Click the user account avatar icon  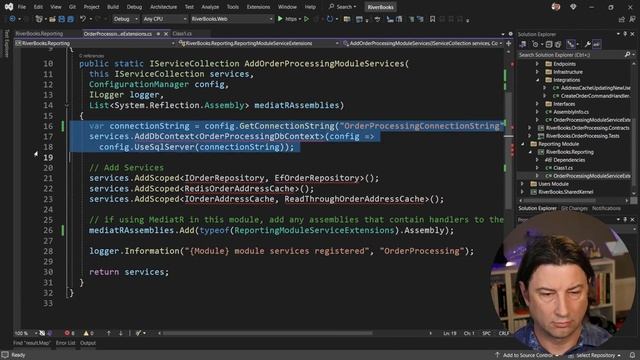click(556, 7)
